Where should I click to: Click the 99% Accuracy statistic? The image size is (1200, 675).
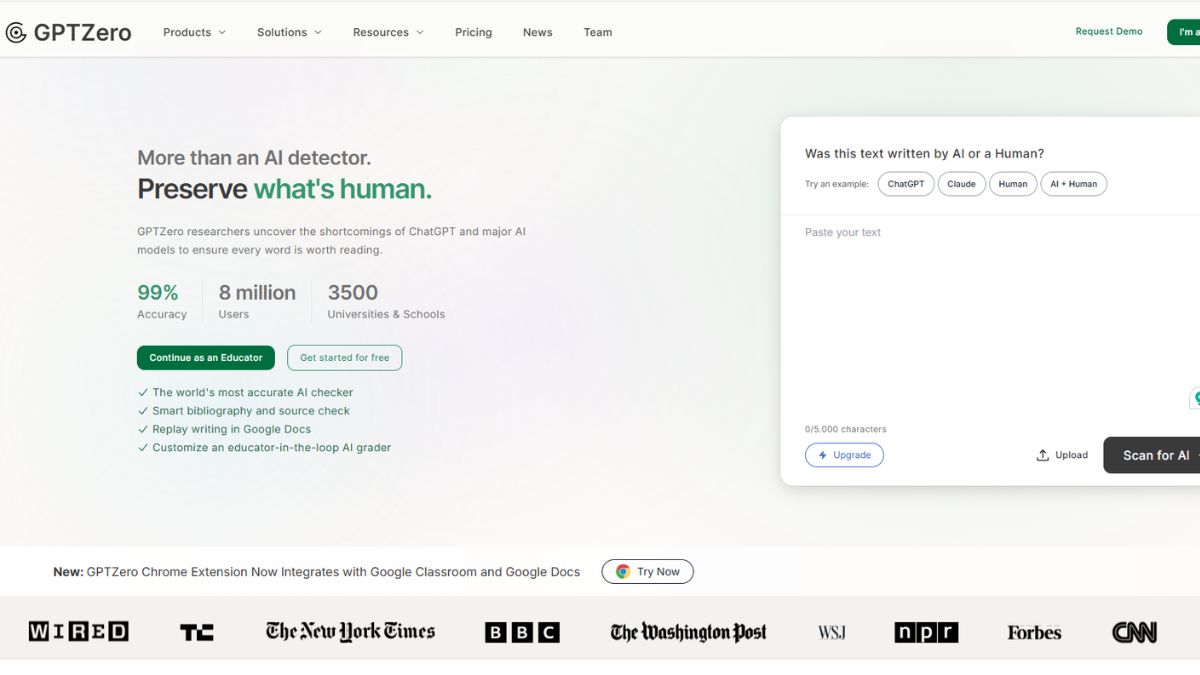point(162,301)
